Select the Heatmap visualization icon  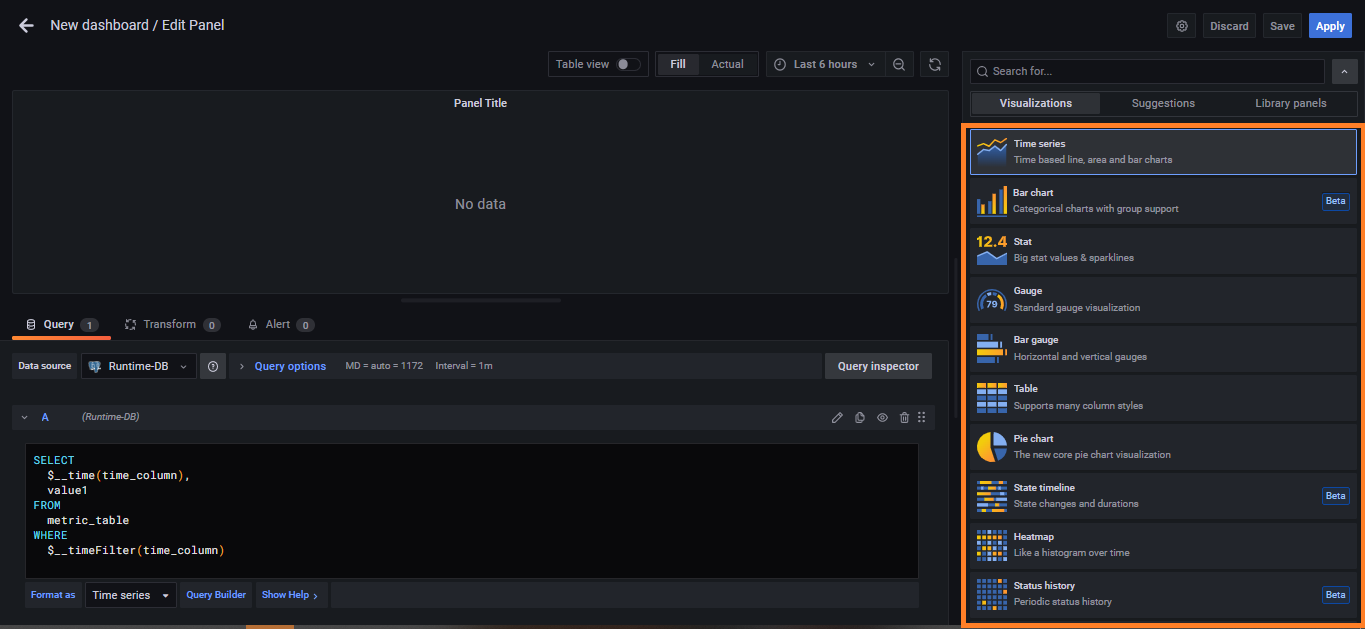point(992,544)
